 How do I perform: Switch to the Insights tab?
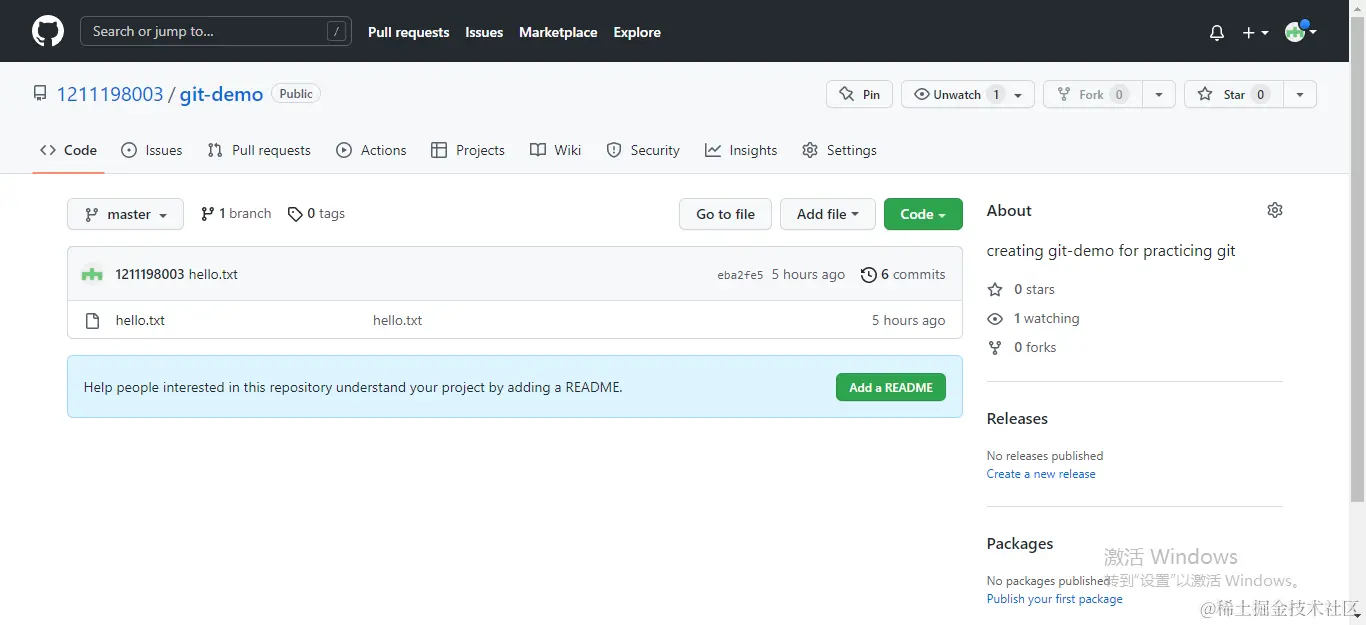741,150
